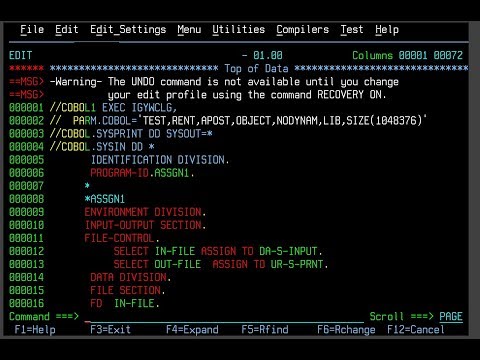Viewport: 480px width, 360px height.
Task: Click the RECOVERY ON message text
Action: click(x=351, y=95)
